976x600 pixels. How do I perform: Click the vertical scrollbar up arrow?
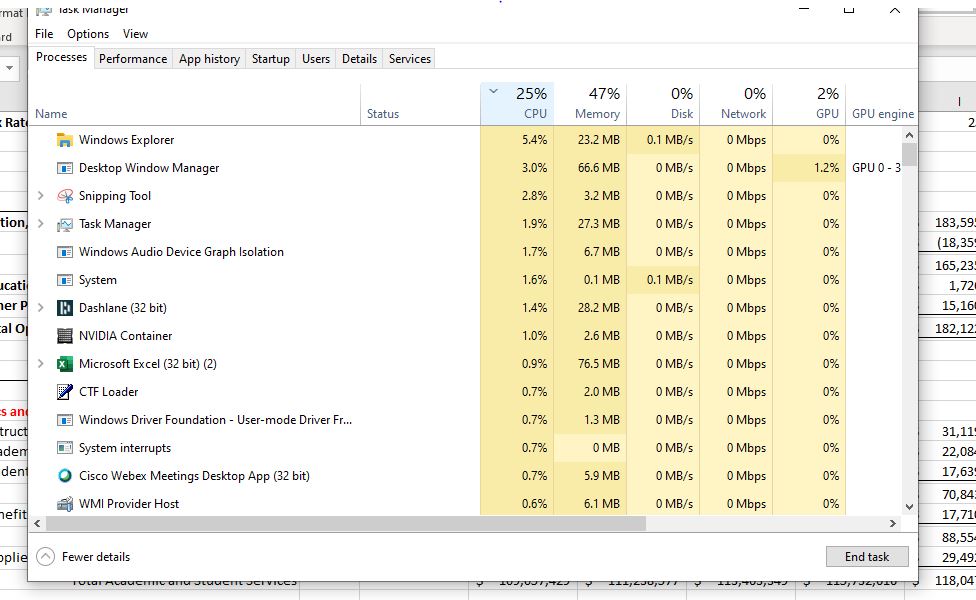[x=909, y=135]
